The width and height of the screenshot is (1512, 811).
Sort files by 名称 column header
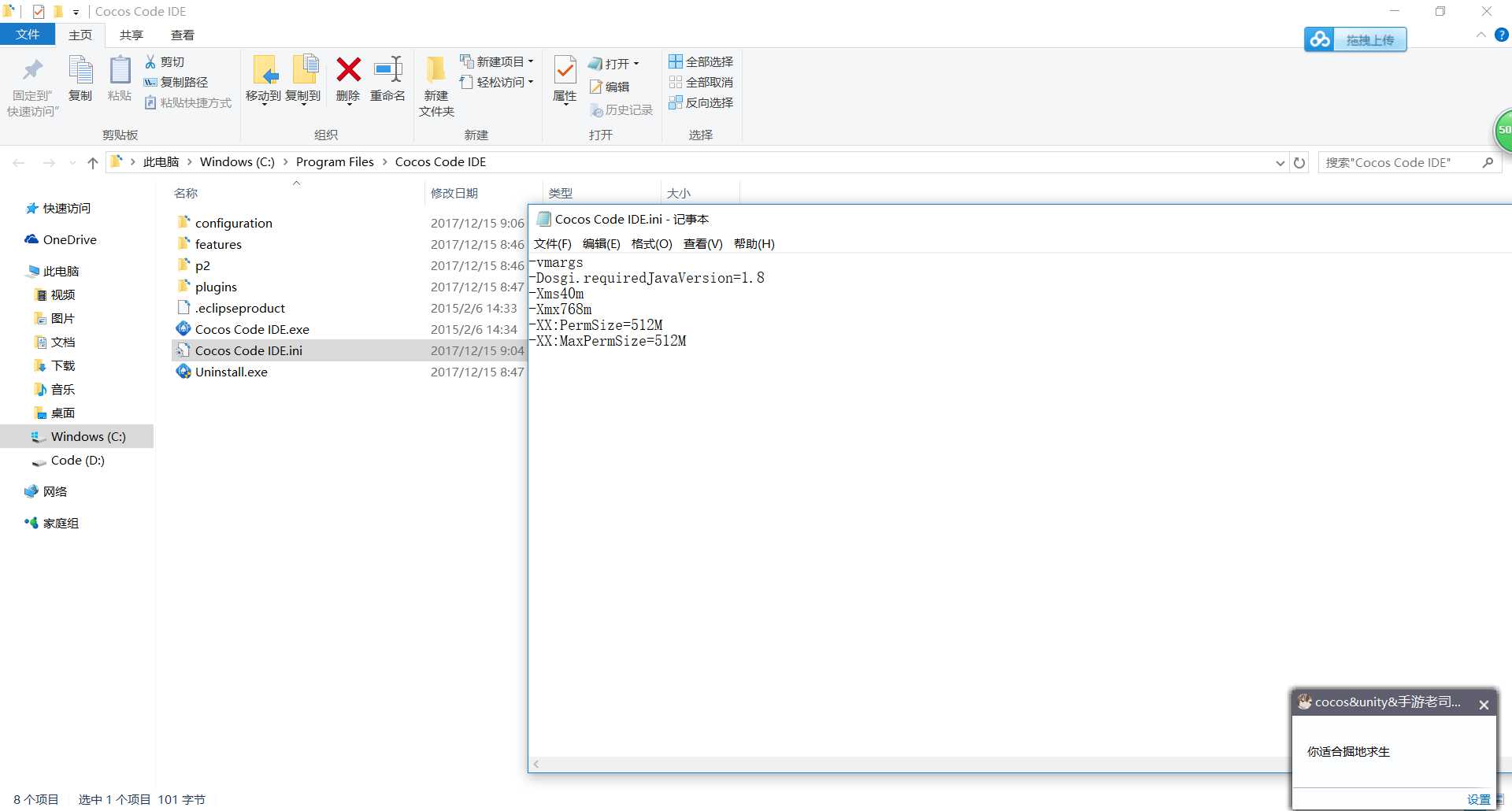pos(186,193)
